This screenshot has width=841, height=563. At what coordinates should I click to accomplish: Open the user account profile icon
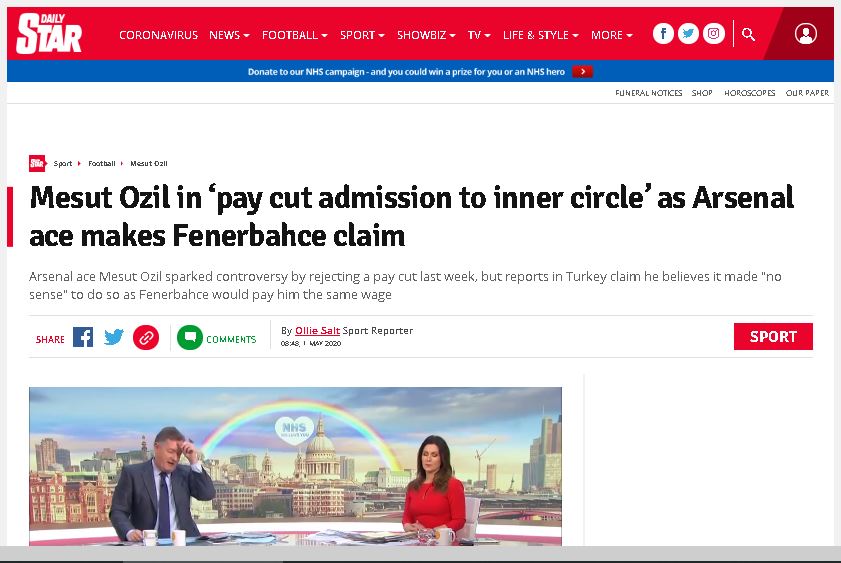click(806, 33)
